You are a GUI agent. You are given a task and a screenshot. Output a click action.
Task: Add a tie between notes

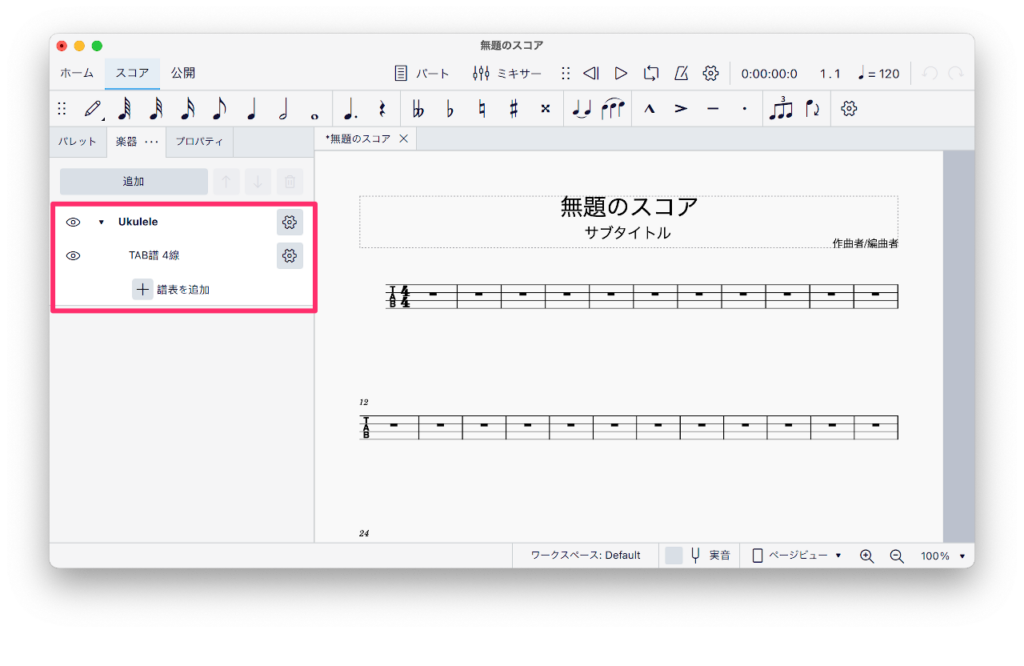(581, 109)
